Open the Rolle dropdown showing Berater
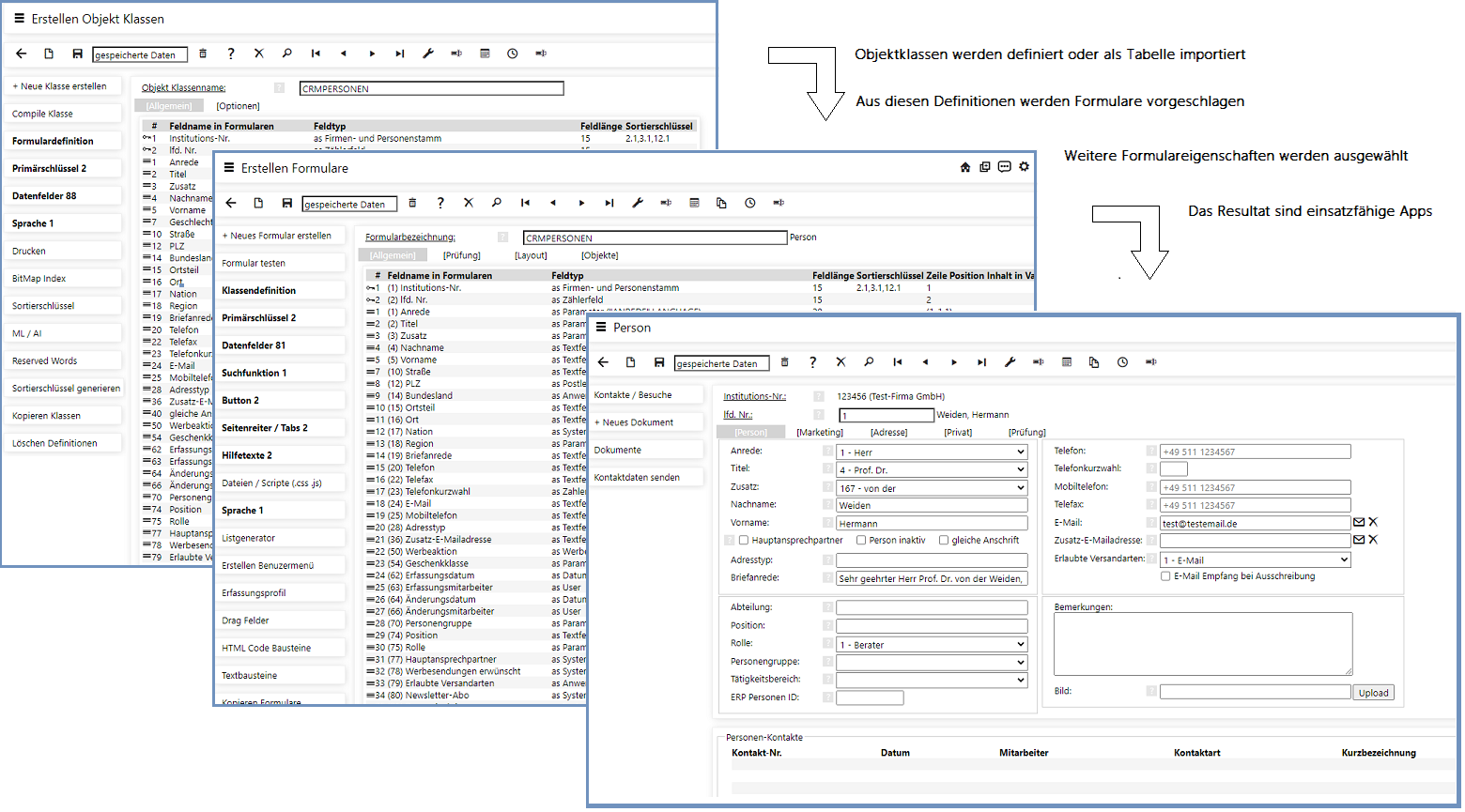 (932, 645)
